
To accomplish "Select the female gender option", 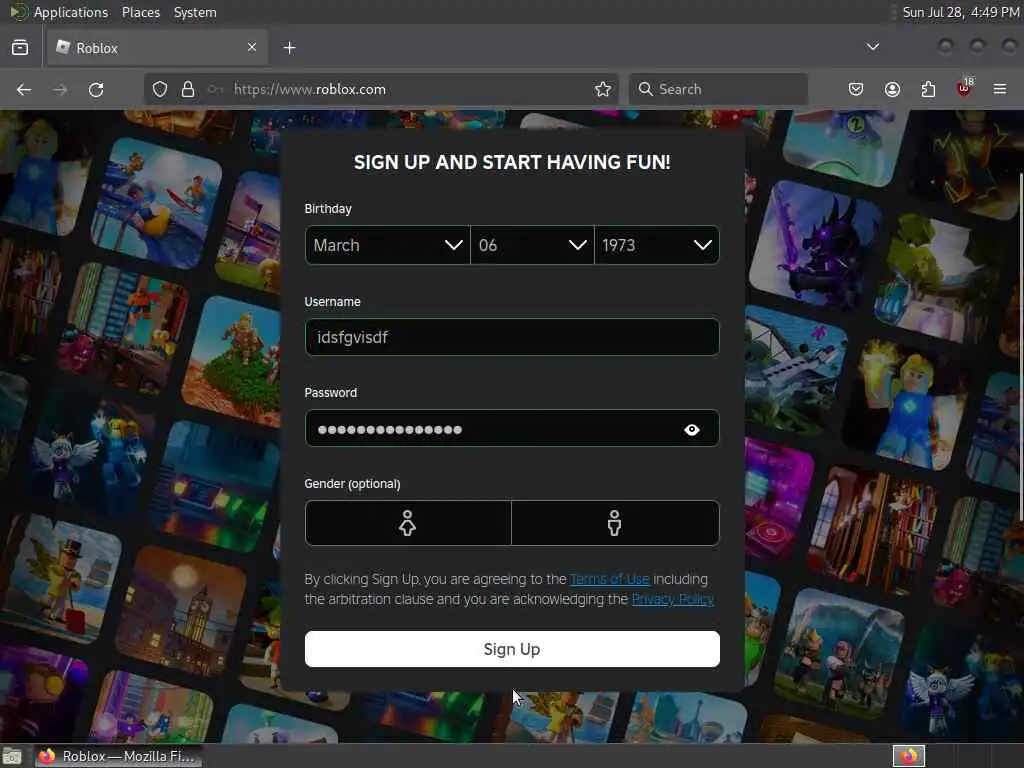I will pyautogui.click(x=408, y=523).
